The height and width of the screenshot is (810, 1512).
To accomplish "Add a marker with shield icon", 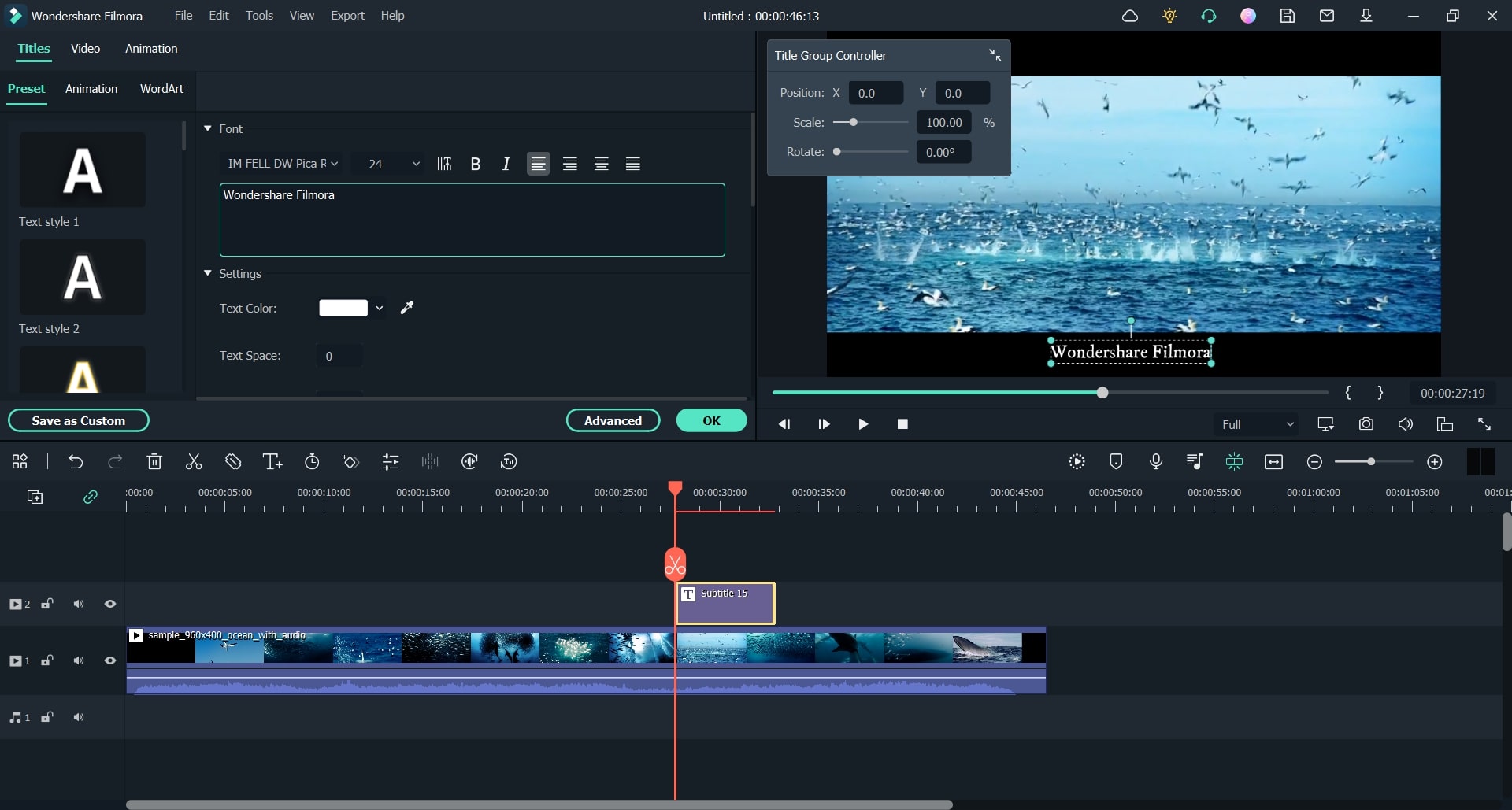I will (1116, 462).
